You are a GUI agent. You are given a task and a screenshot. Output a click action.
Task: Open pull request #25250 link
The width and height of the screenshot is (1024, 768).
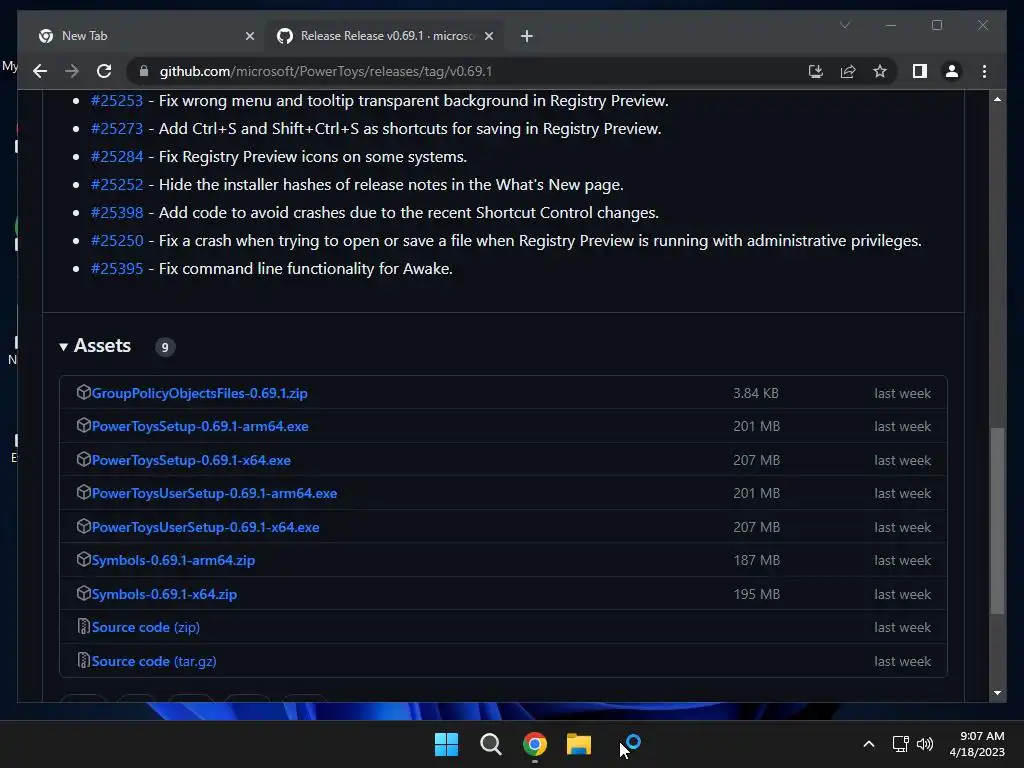tap(117, 241)
